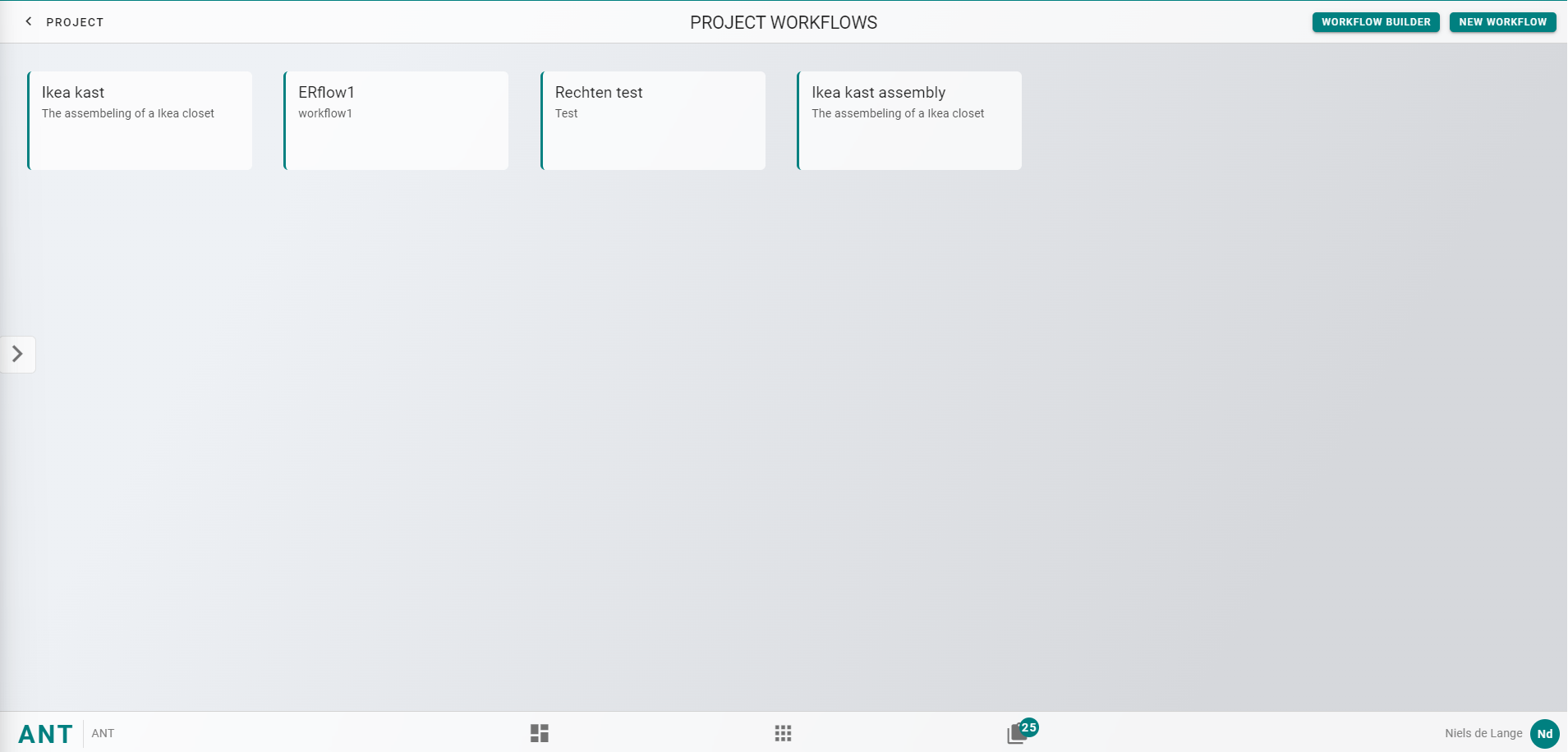Open the stacked tasks icon in bottom bar

[1016, 735]
